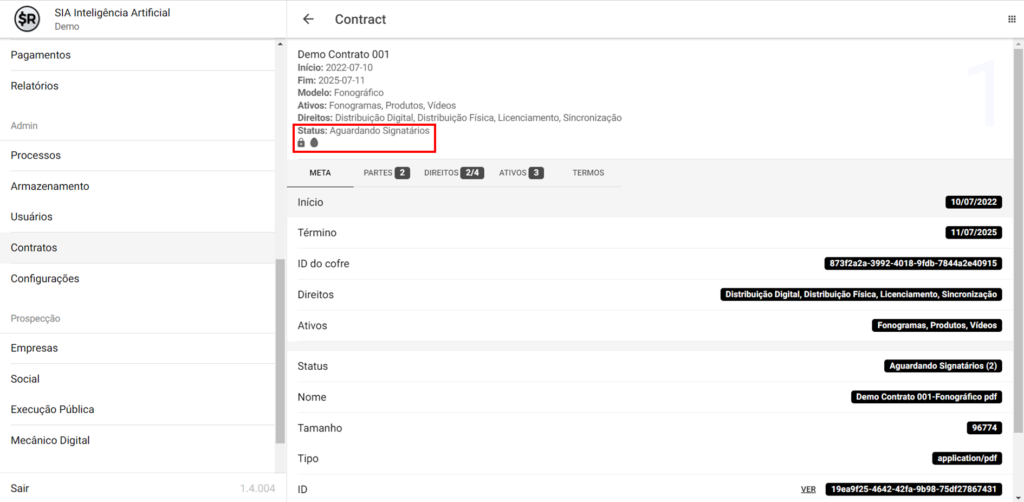Click the ID do cofre value badge
This screenshot has width=1024, height=502.
pos(912,264)
